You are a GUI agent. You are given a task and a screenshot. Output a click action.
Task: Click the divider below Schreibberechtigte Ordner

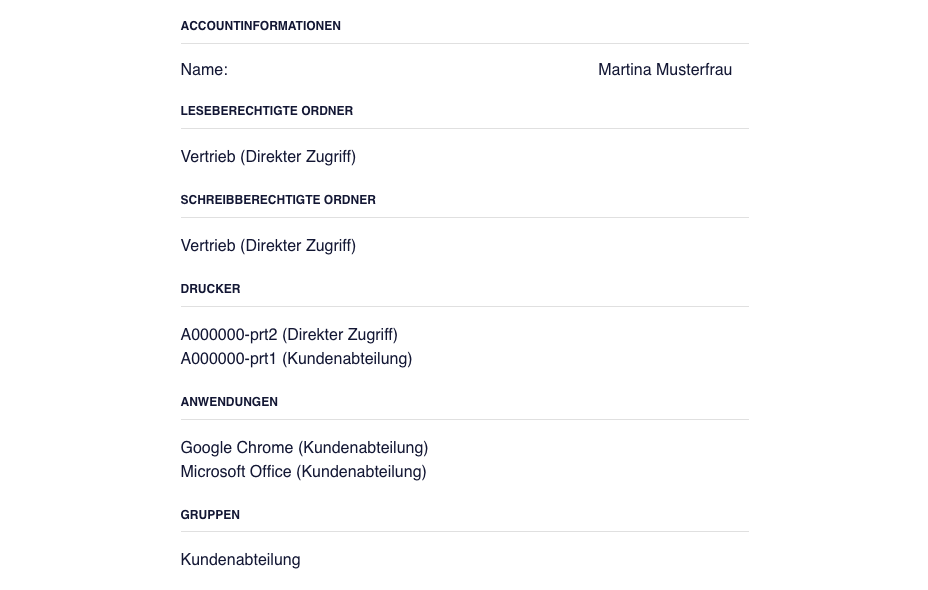[465, 218]
